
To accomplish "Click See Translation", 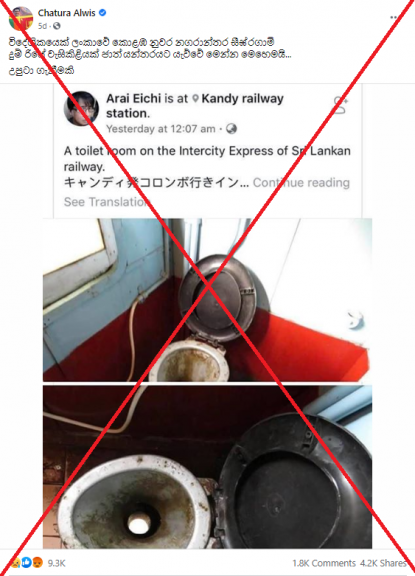I will [107, 202].
